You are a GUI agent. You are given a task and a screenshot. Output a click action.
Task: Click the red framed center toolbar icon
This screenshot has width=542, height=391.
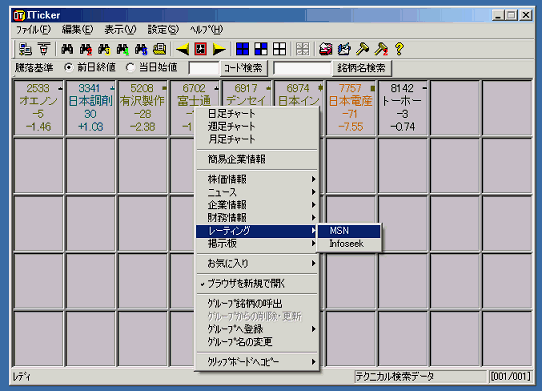pyautogui.click(x=200, y=49)
